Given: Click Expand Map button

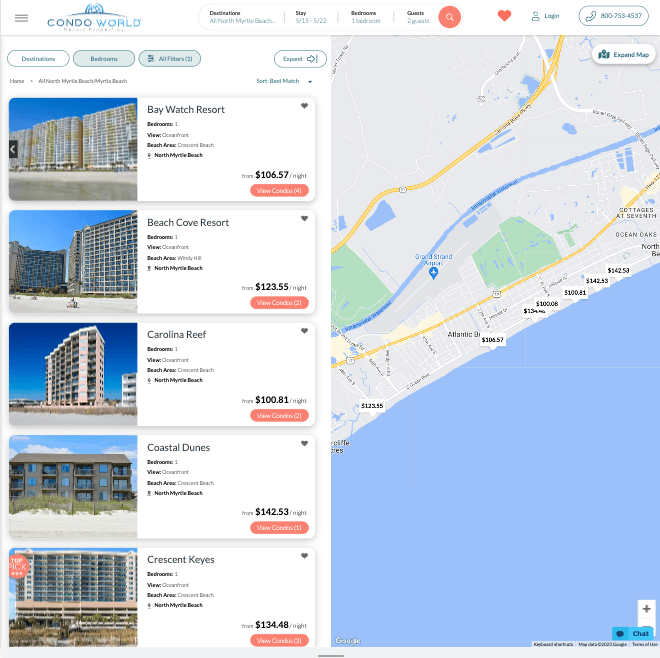Looking at the screenshot, I should point(623,55).
